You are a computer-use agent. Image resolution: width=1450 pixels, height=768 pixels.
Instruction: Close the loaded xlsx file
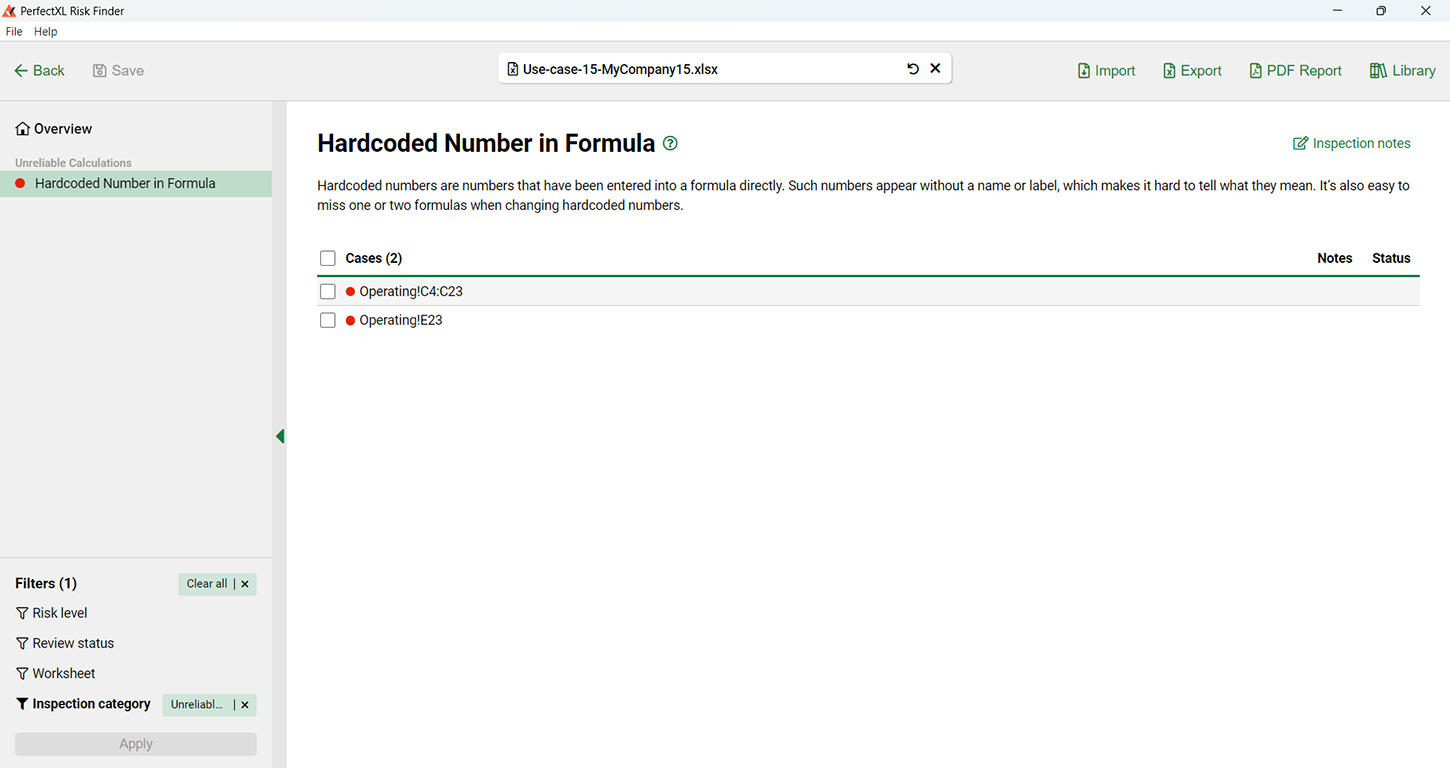pos(936,69)
